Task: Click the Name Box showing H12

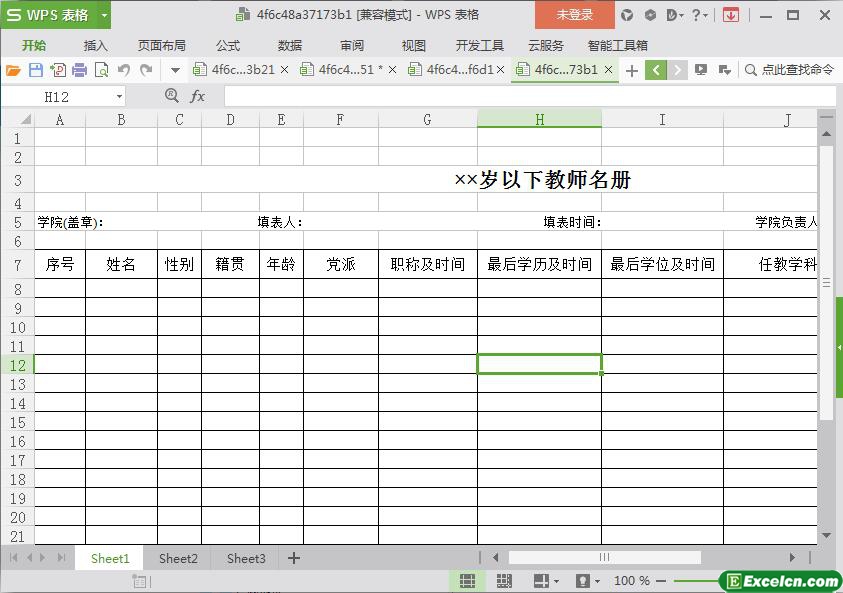Action: tap(57, 97)
